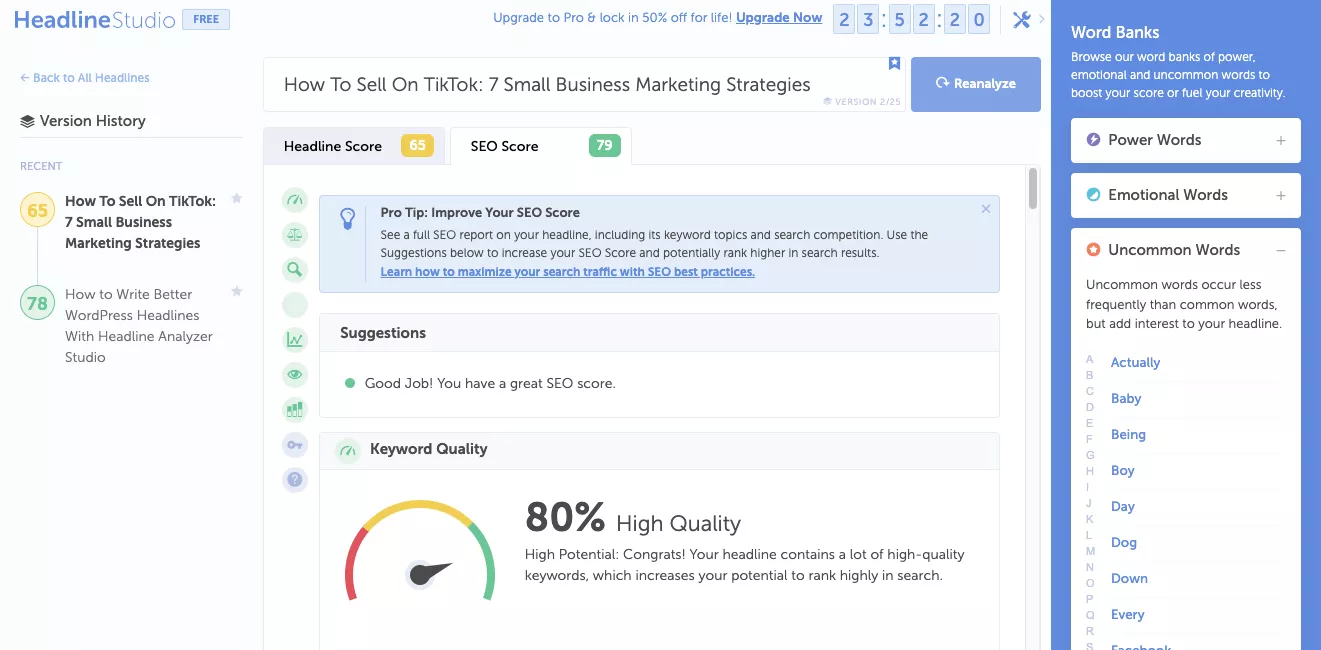The image size is (1321, 650).
Task: Click the Uncommon Words star icon
Action: (1093, 250)
